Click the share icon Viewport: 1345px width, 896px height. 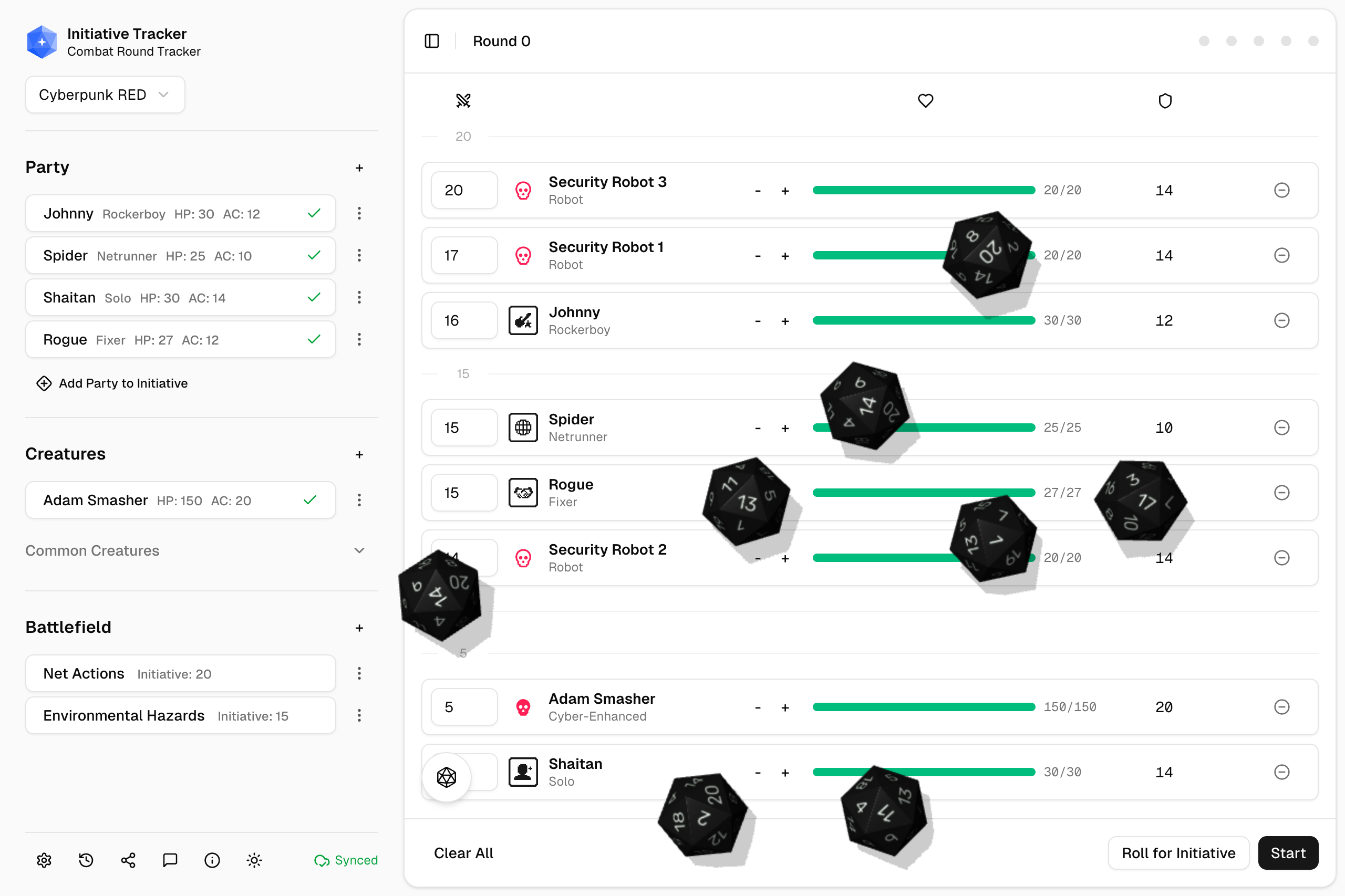click(x=128, y=860)
